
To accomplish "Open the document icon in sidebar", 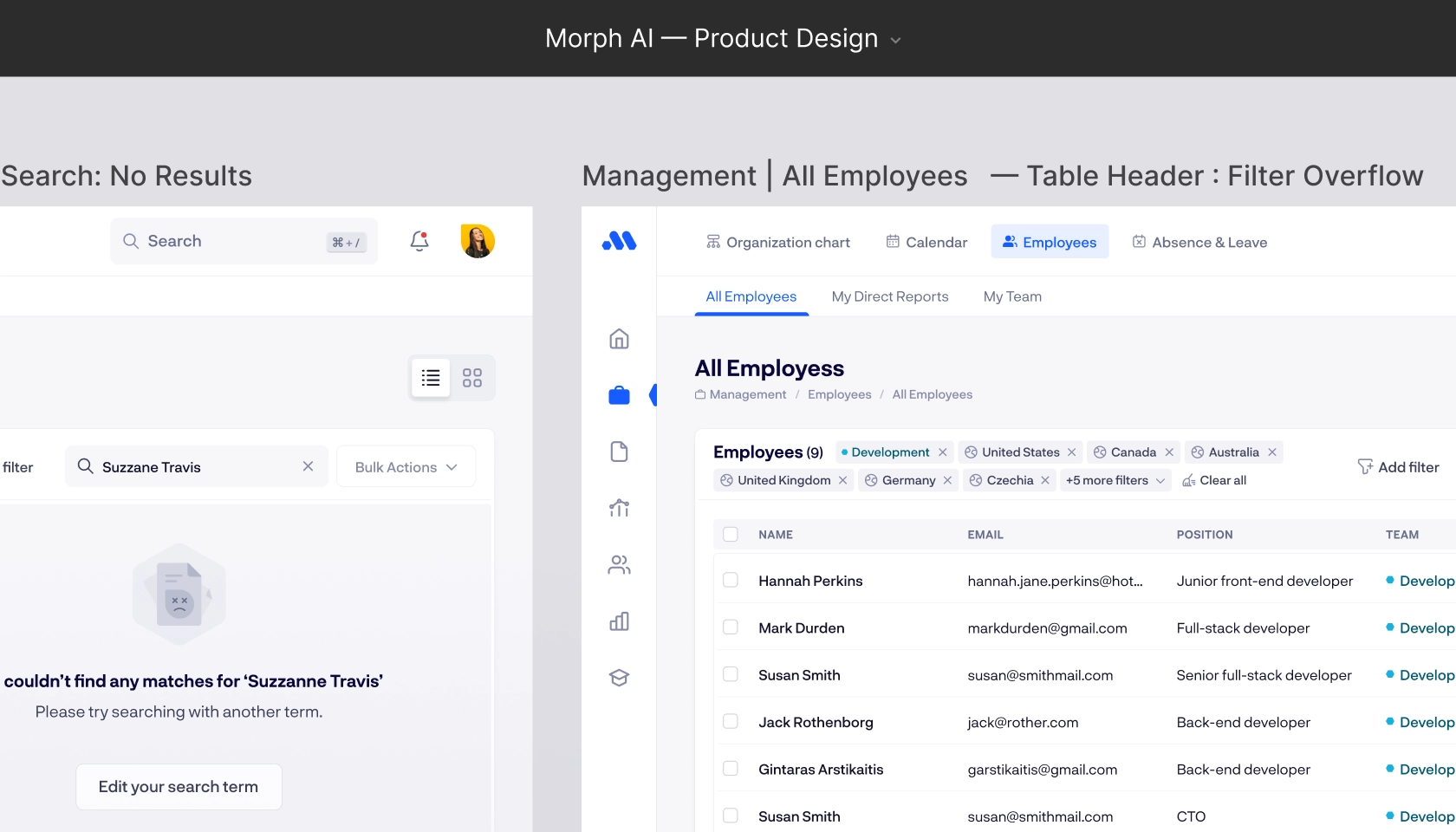I will tap(619, 452).
